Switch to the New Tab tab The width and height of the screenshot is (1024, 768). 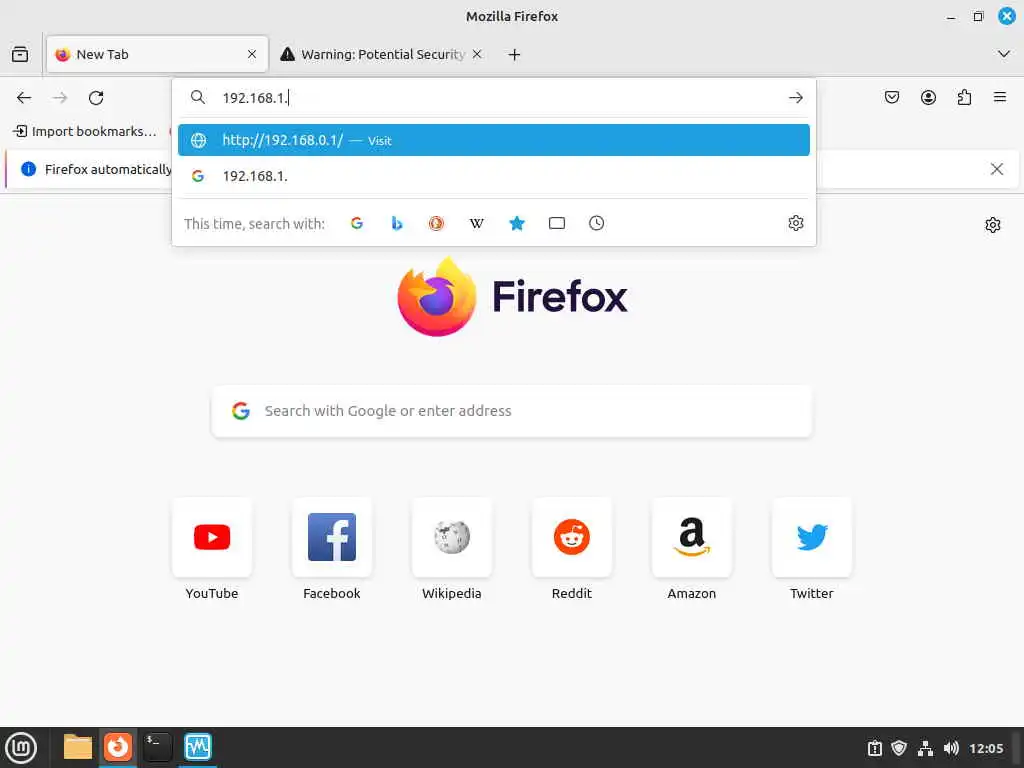click(157, 54)
